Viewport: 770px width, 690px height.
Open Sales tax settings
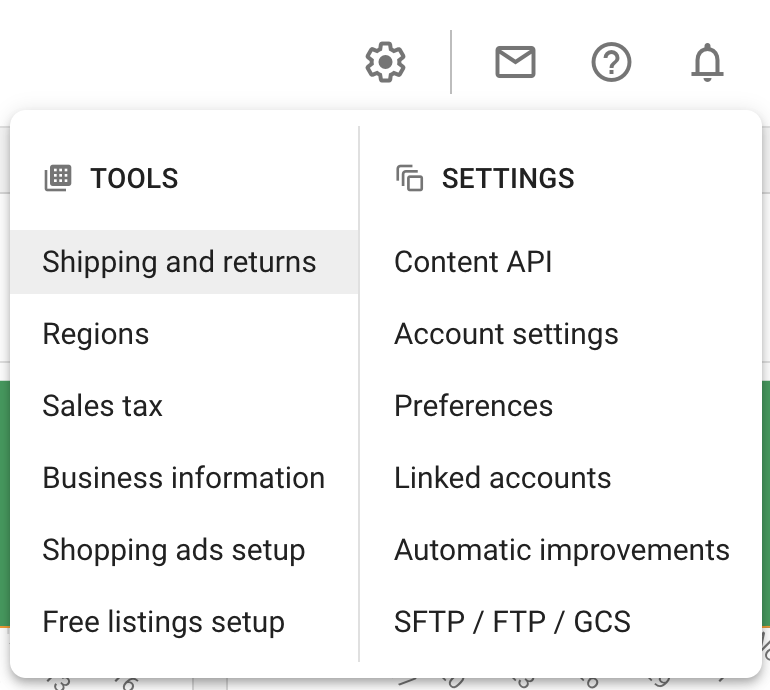pos(103,406)
